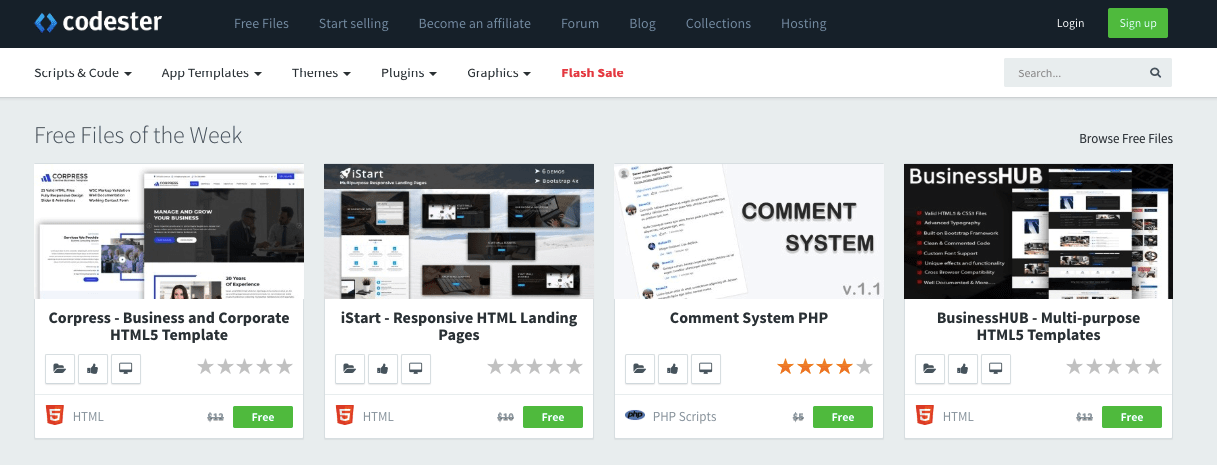Click monitor preview icon on iStart card
1217x465 pixels.
click(416, 368)
